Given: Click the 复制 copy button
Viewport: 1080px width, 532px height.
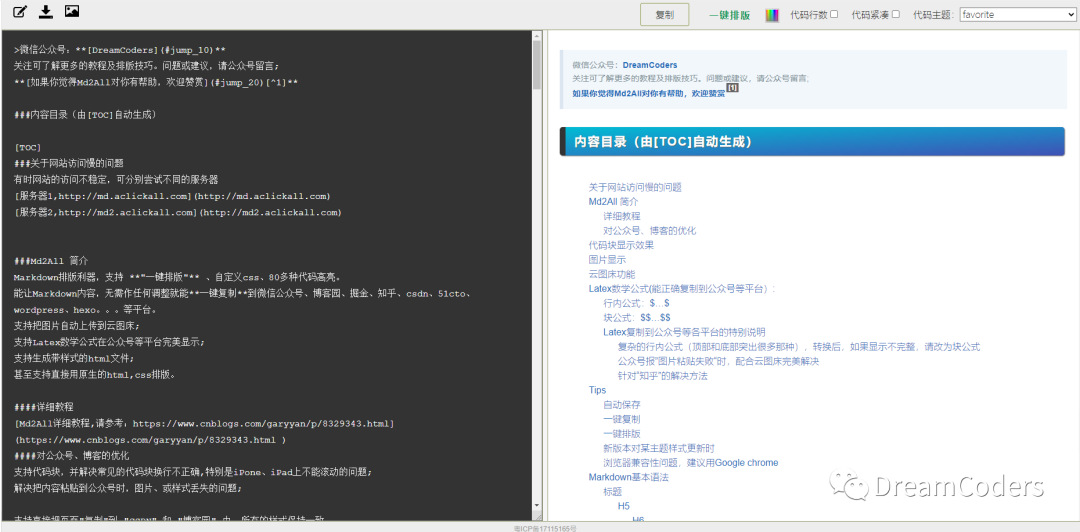Looking at the screenshot, I should coord(664,14).
